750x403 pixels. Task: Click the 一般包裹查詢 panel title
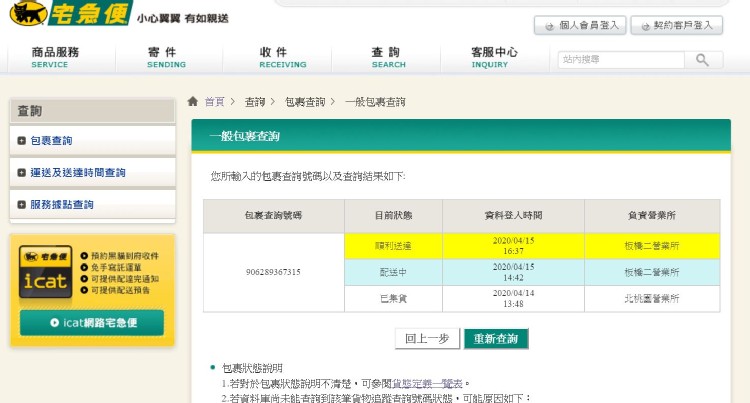244,136
